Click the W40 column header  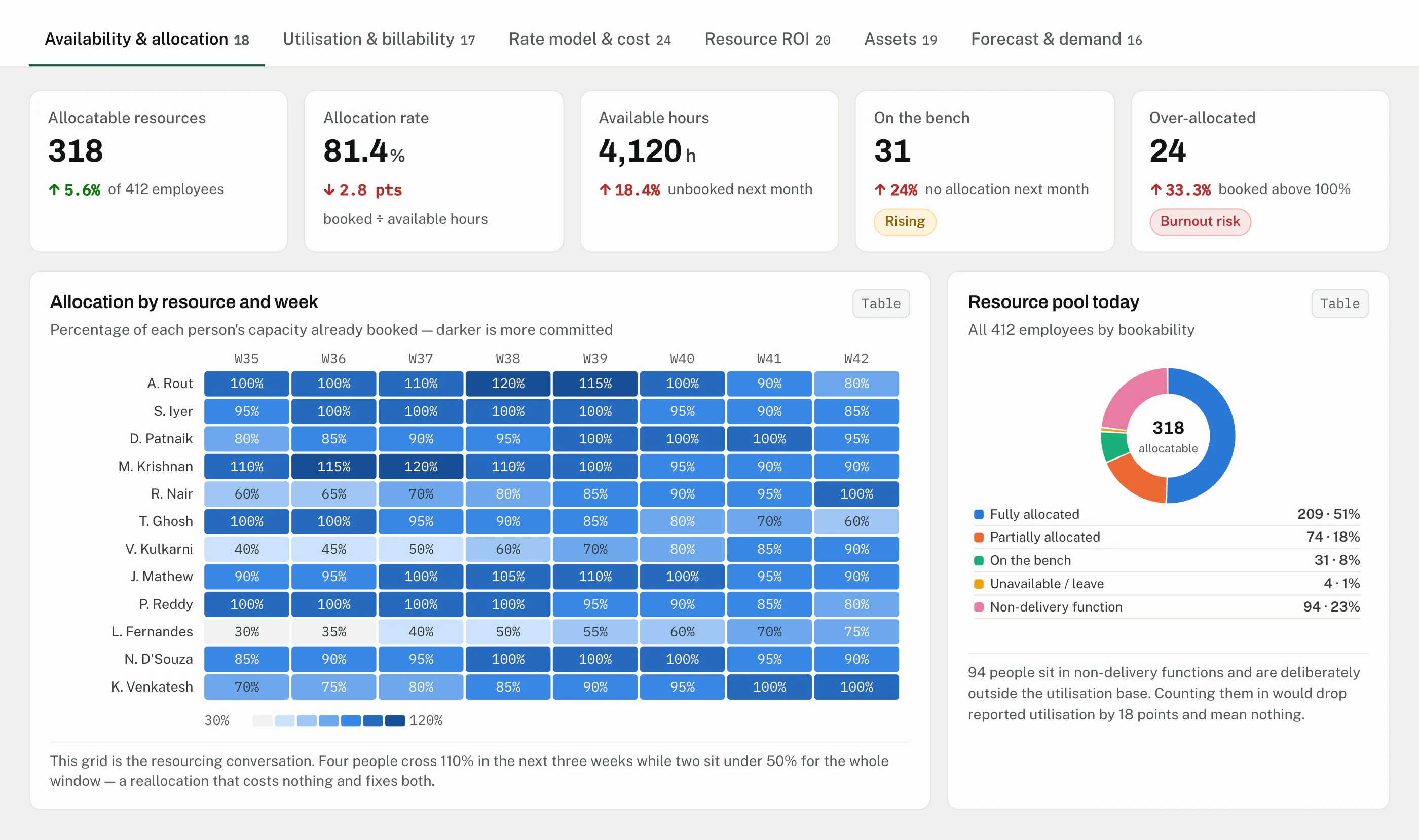pos(682,359)
